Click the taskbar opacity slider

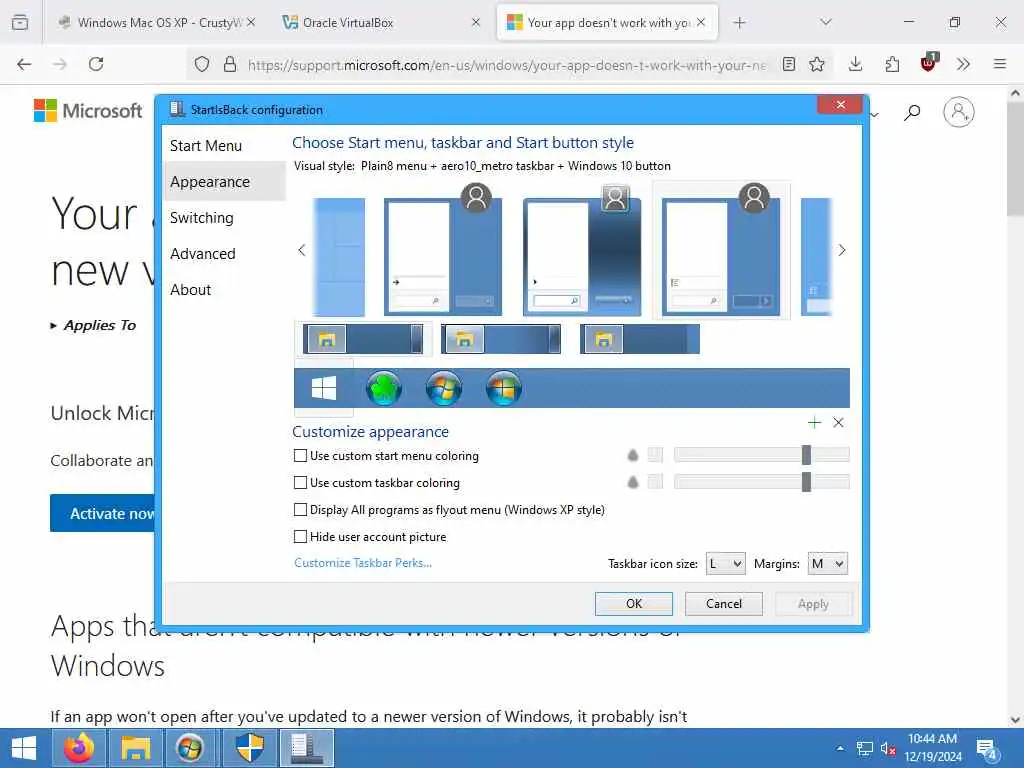pos(761,482)
